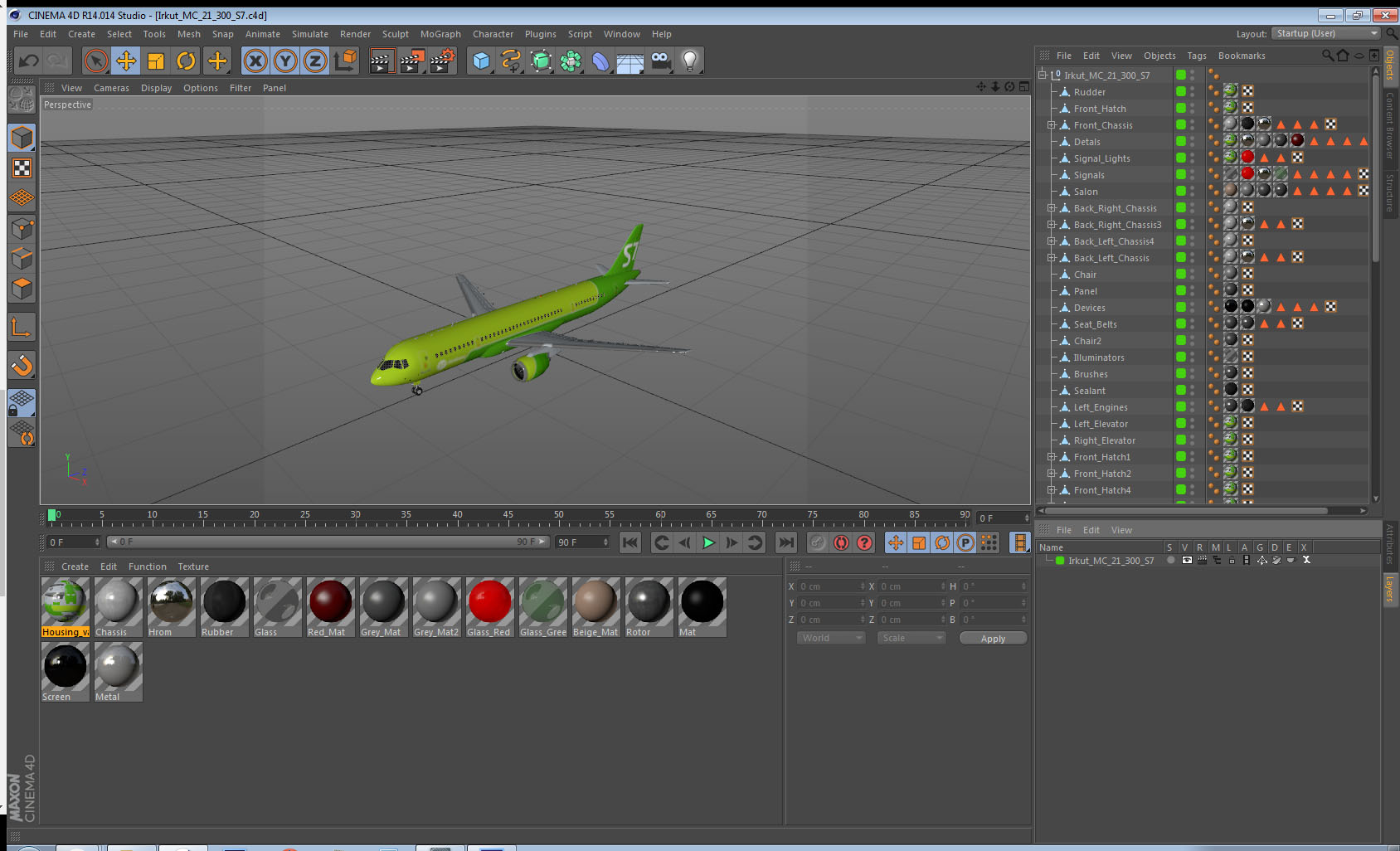Activate the Move tool in toolbar
1400x851 pixels.
(126, 61)
